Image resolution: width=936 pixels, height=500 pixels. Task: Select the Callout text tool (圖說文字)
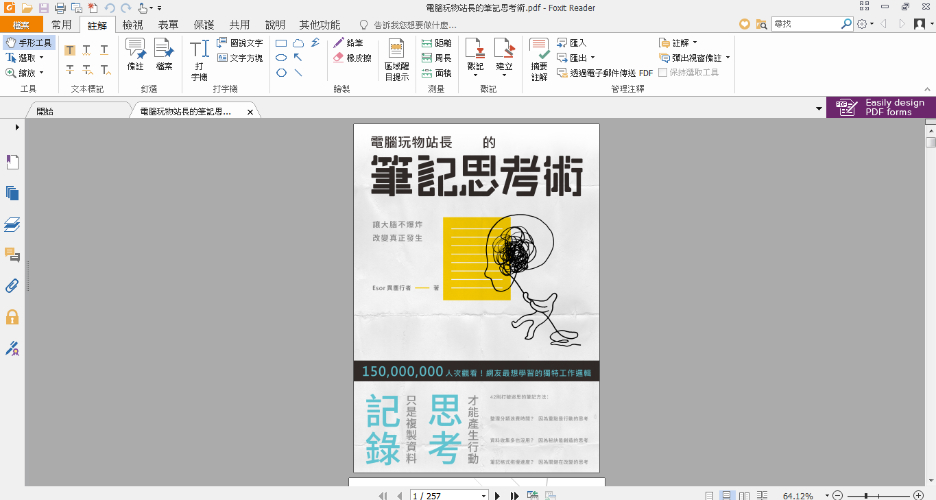point(240,43)
